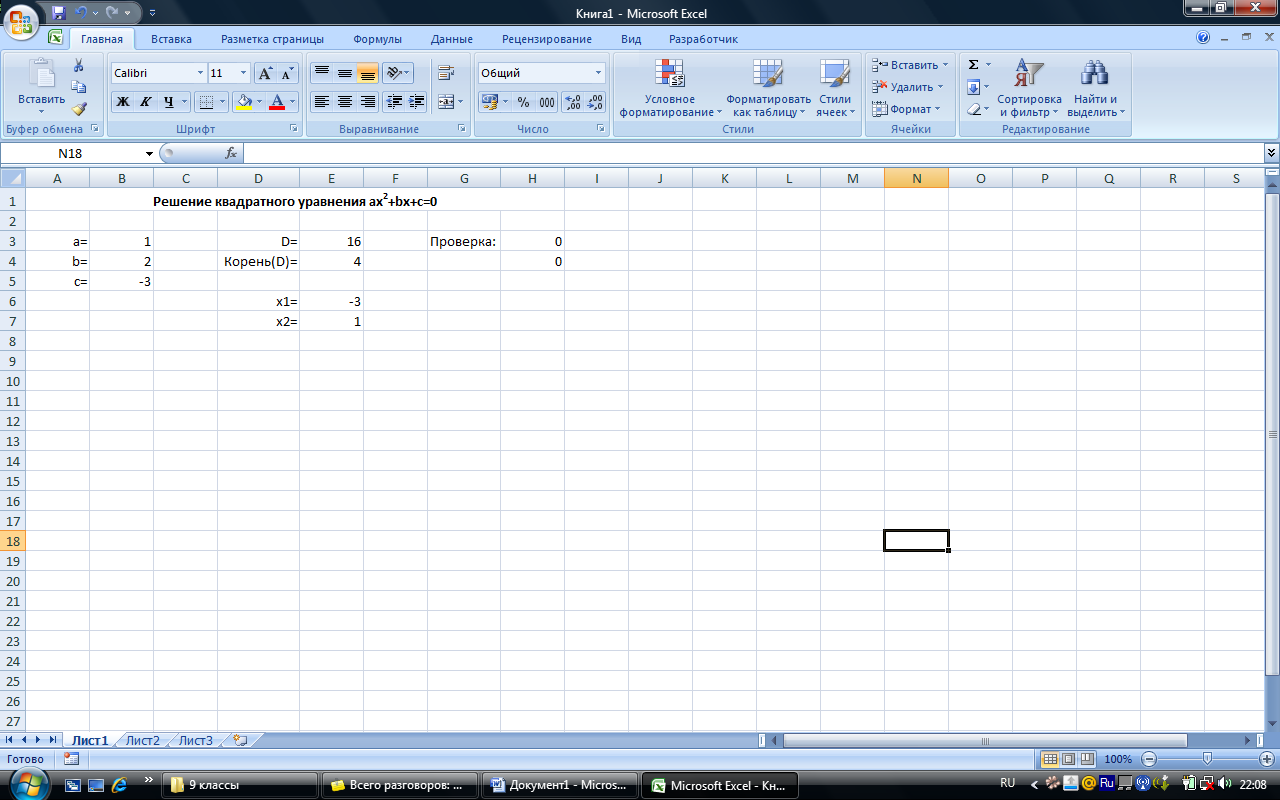Open the Данные ribbon tab
Image resolution: width=1280 pixels, height=800 pixels.
click(452, 39)
